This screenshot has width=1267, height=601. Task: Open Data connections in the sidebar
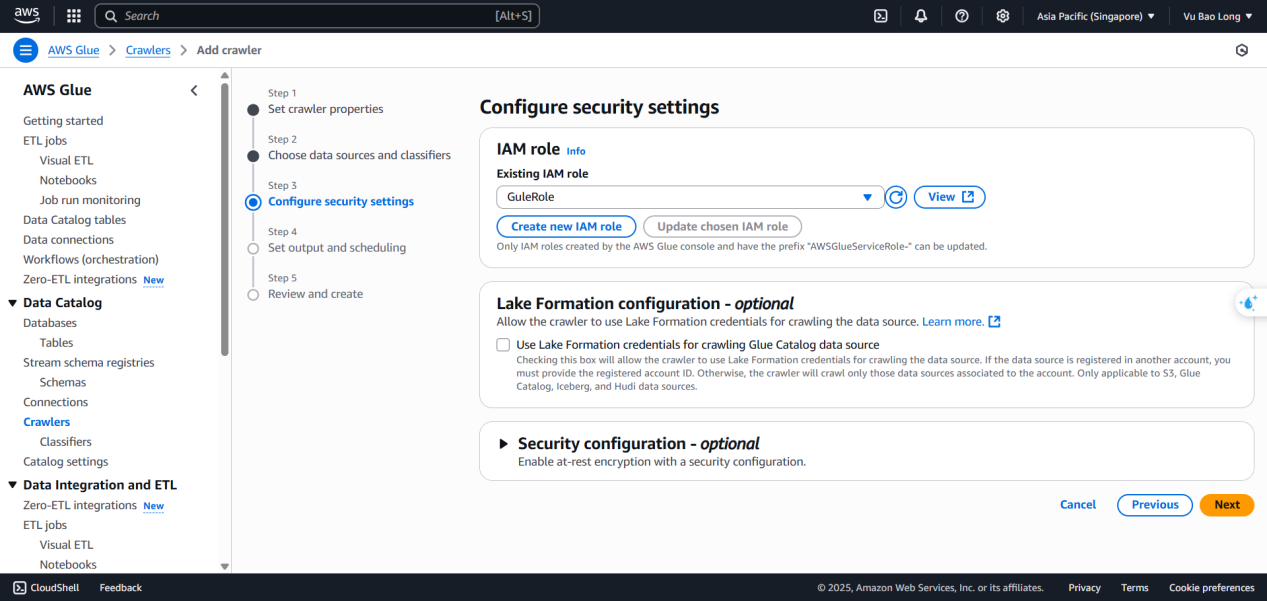pos(69,240)
